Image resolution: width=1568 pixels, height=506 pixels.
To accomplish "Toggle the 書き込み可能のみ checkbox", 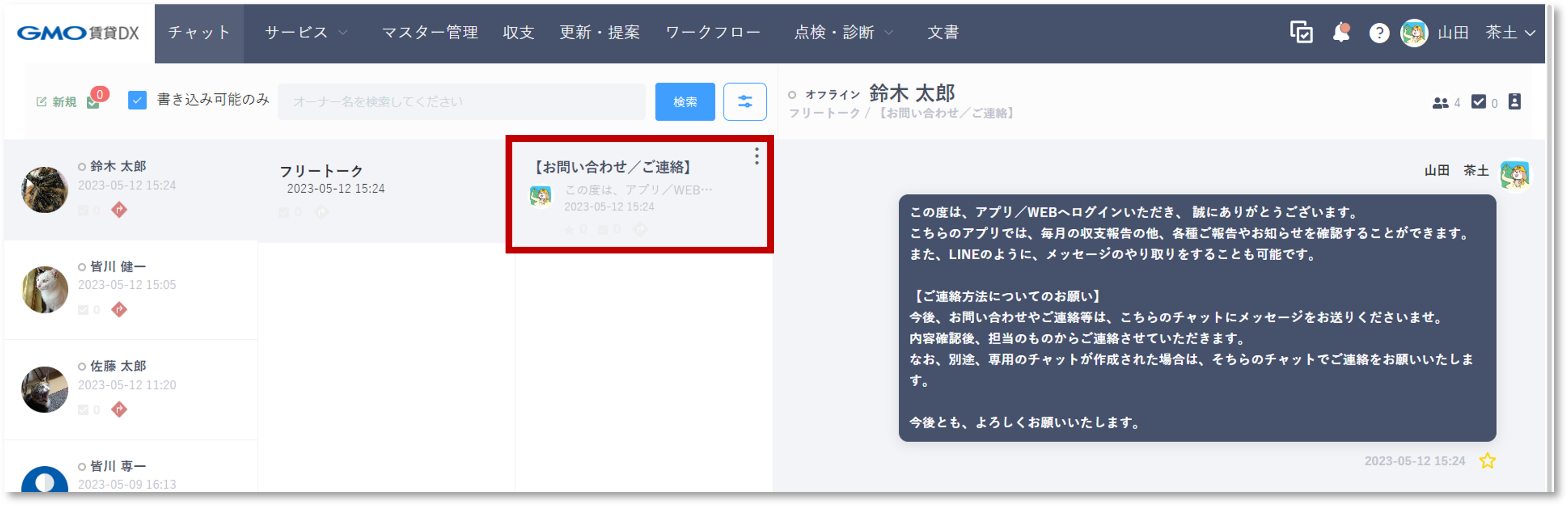I will (138, 100).
